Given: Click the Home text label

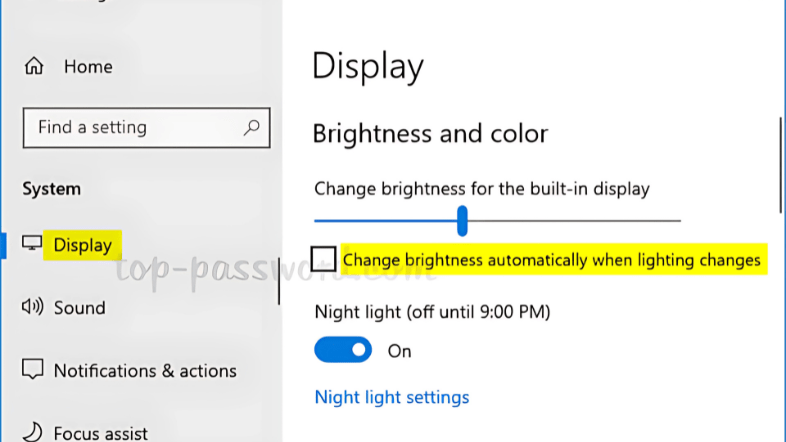Looking at the screenshot, I should pyautogui.click(x=88, y=67).
